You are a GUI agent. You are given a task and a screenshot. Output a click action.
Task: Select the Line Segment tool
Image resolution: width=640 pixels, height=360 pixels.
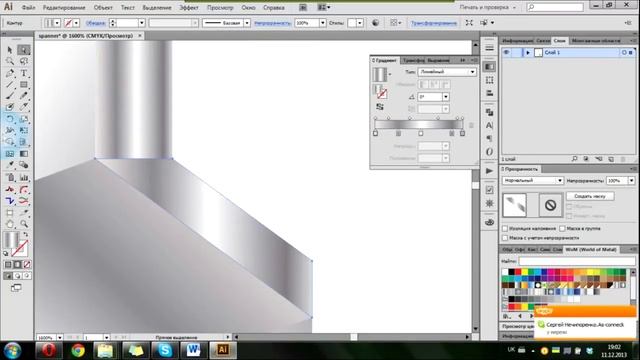(x=10, y=84)
